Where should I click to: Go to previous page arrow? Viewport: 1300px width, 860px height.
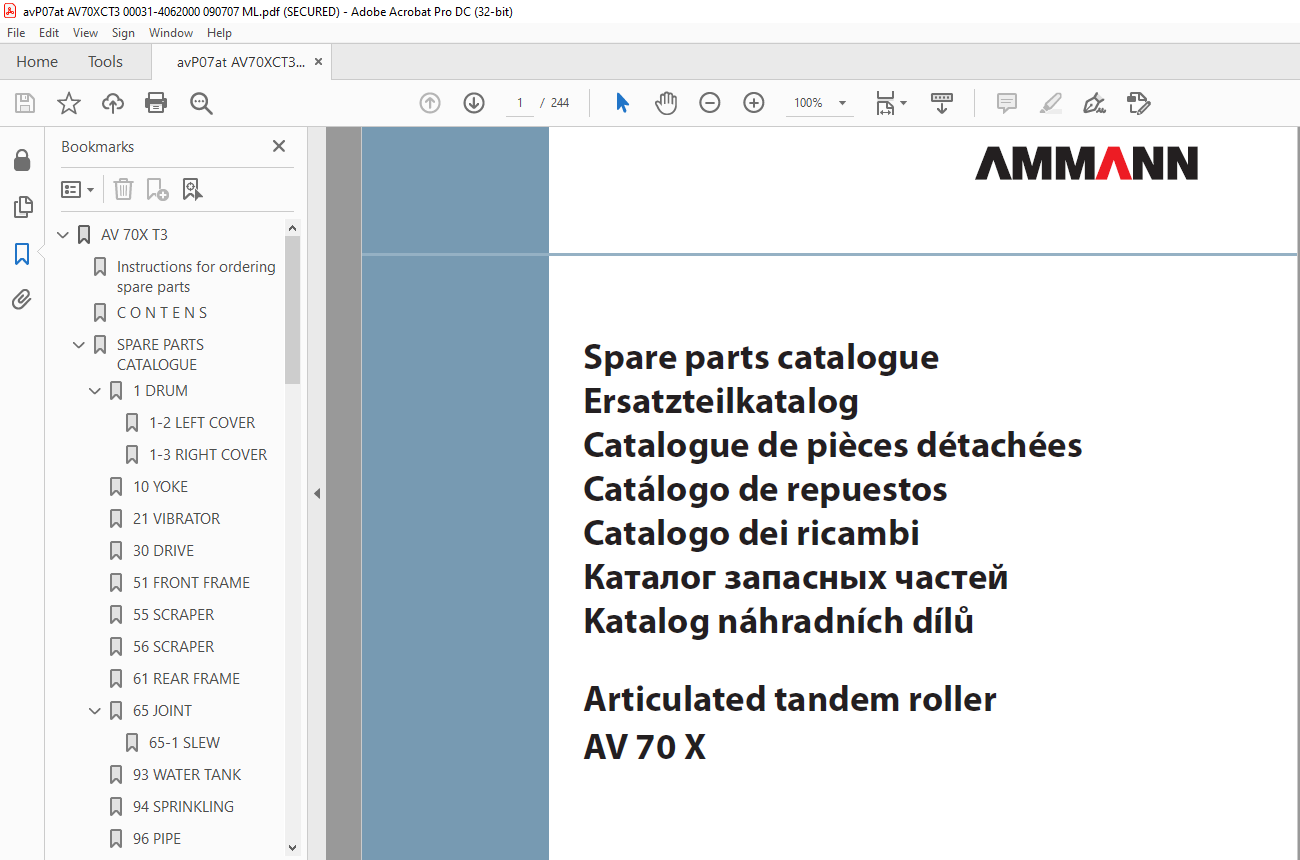(x=430, y=103)
